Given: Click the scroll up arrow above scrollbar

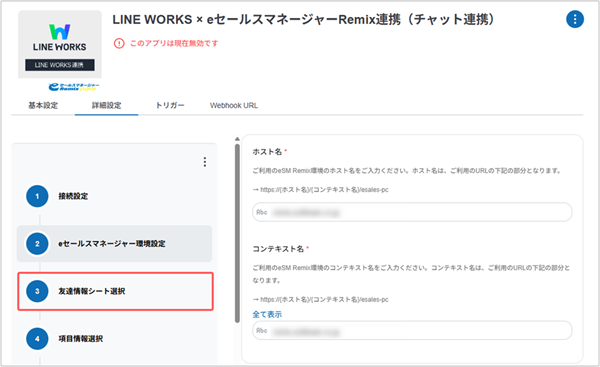Looking at the screenshot, I should click(237, 139).
